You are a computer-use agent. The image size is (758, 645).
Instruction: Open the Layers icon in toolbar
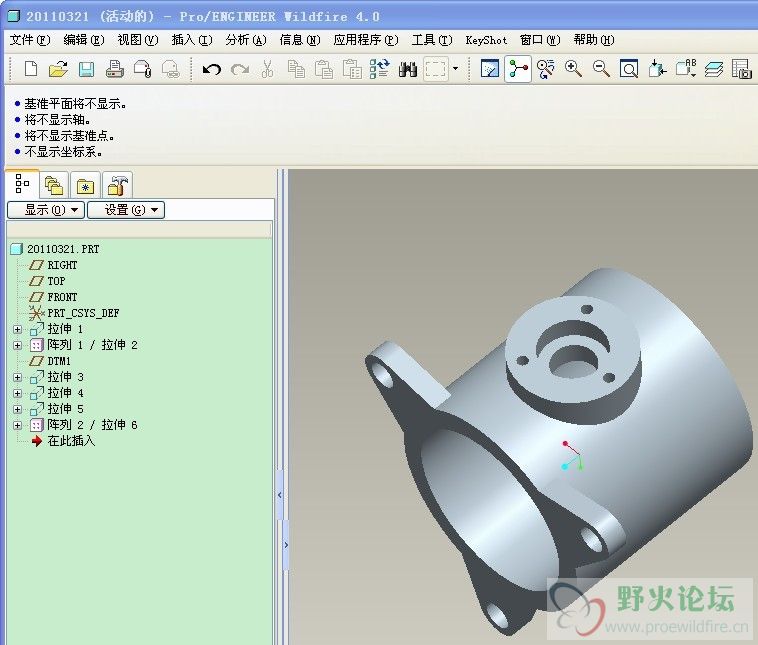pos(714,69)
